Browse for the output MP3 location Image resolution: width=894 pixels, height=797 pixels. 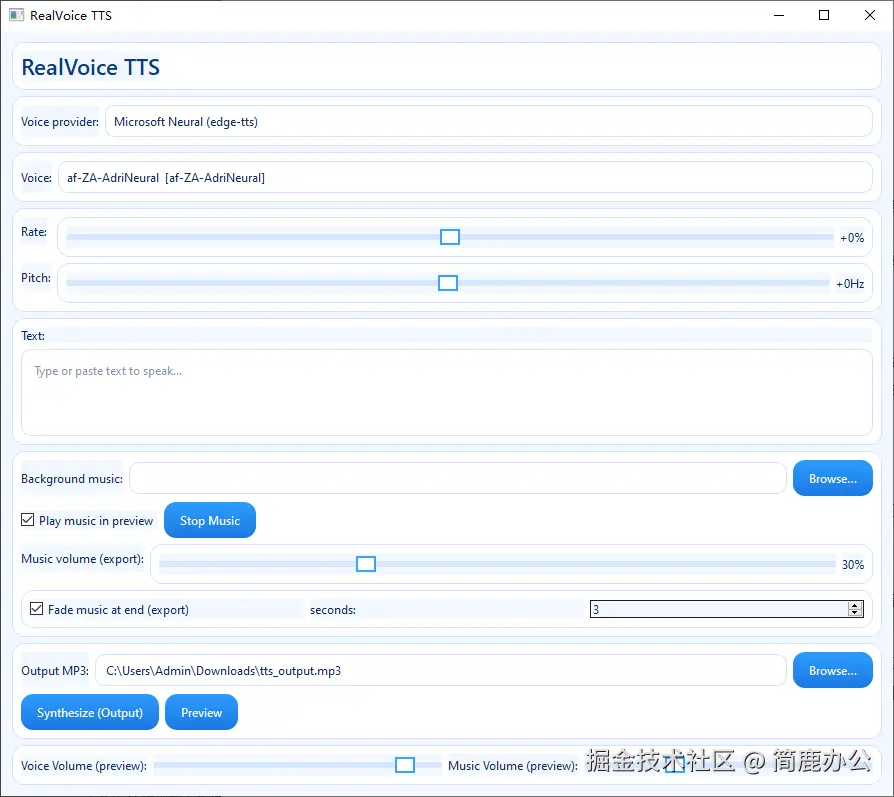pyautogui.click(x=832, y=670)
